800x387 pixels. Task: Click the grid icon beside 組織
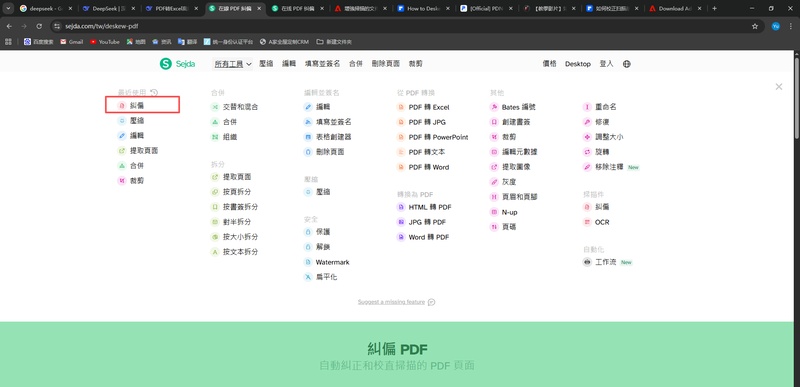pyautogui.click(x=215, y=137)
